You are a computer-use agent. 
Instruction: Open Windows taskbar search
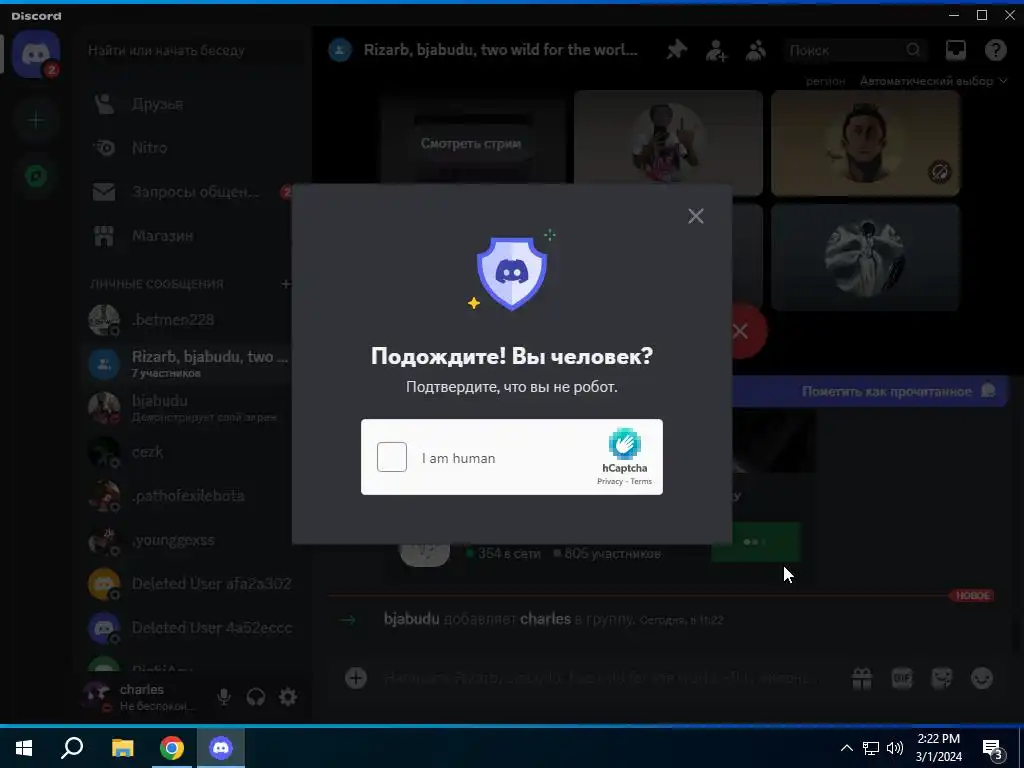coord(72,748)
